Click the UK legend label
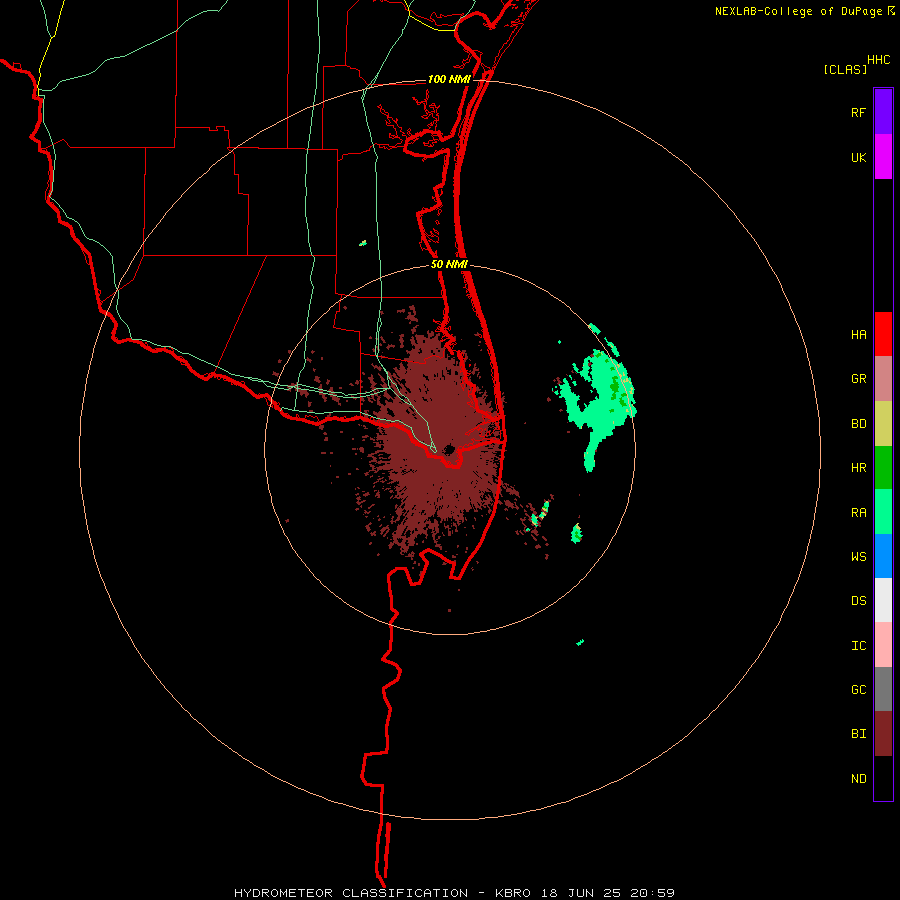900x900 pixels. [x=858, y=157]
